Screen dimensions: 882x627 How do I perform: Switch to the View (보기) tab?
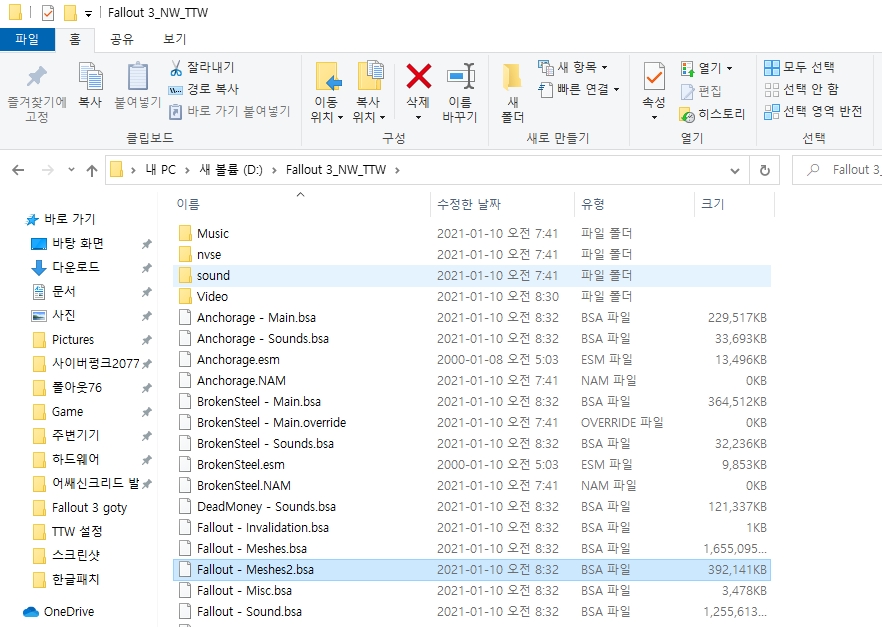174,39
